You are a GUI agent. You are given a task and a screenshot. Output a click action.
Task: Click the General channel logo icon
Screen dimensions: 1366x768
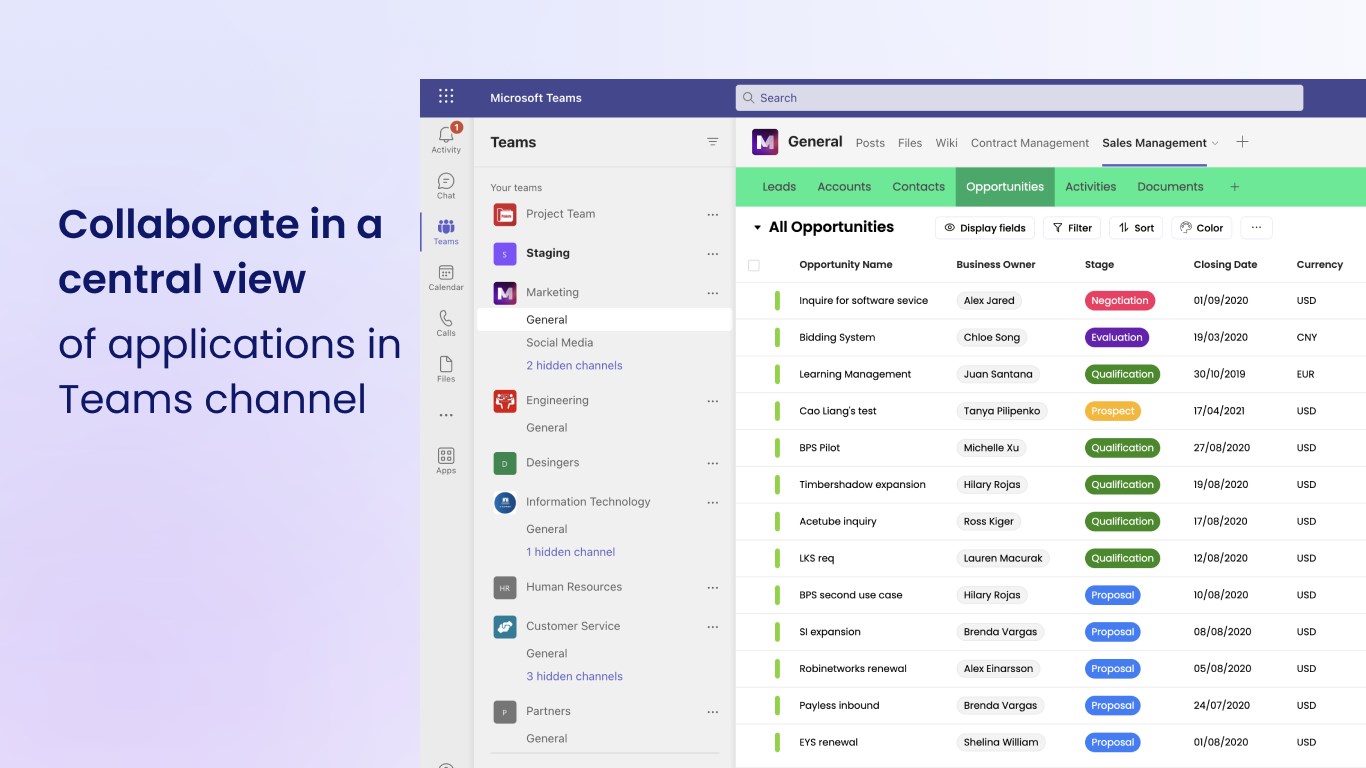(765, 142)
